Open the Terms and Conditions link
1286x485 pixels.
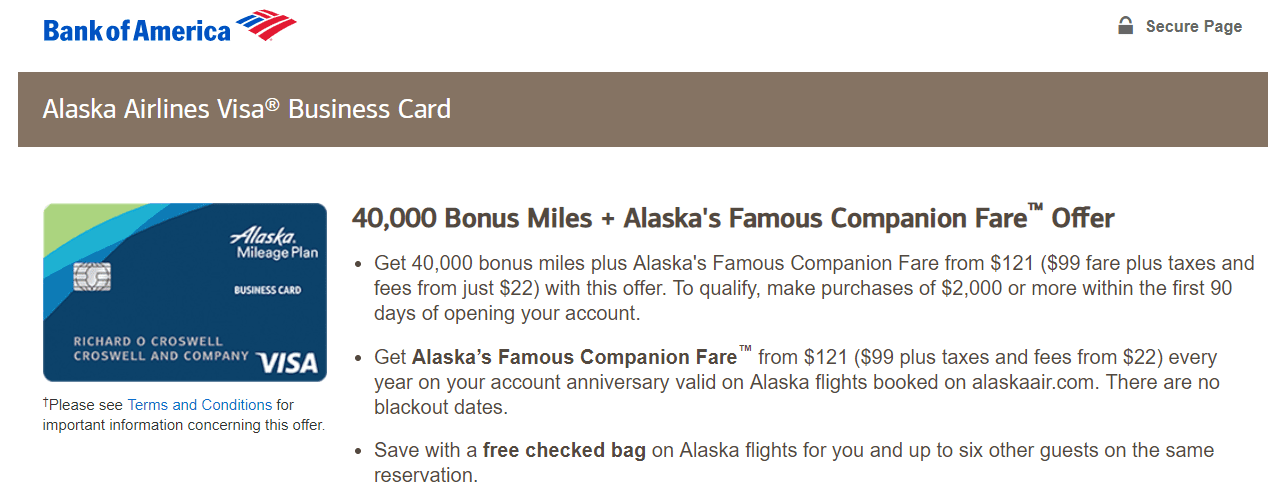tap(200, 405)
